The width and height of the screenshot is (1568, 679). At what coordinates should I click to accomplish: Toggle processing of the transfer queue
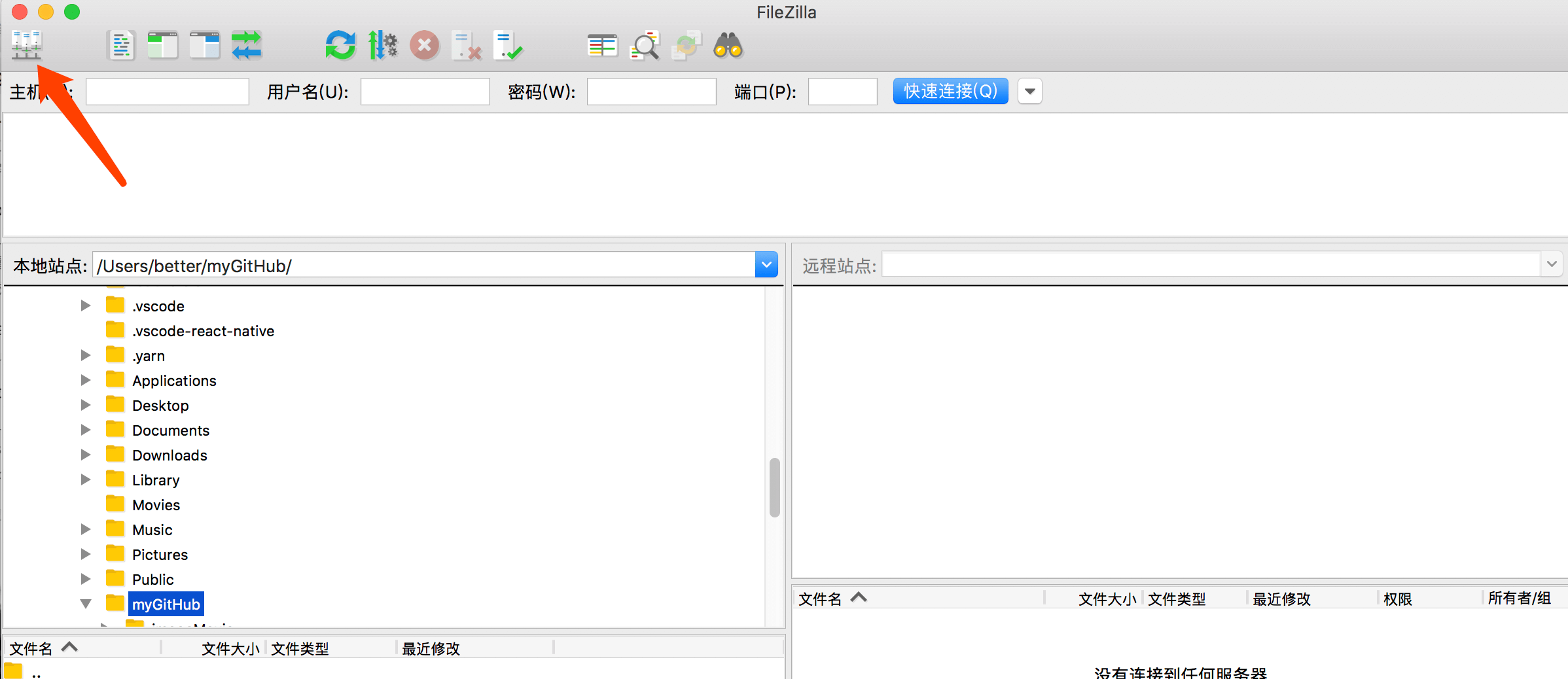[x=382, y=46]
